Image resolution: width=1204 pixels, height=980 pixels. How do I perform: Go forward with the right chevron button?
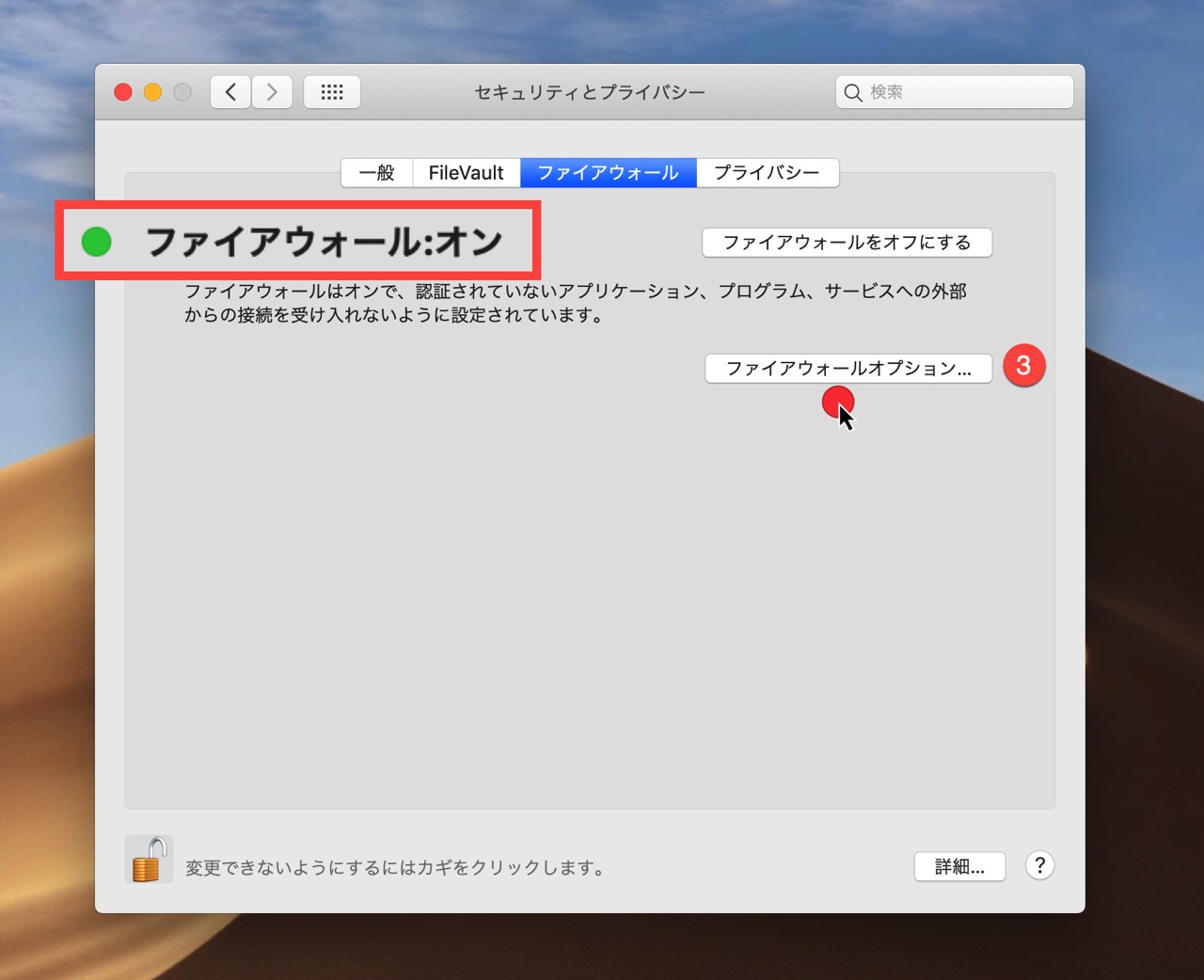tap(272, 92)
